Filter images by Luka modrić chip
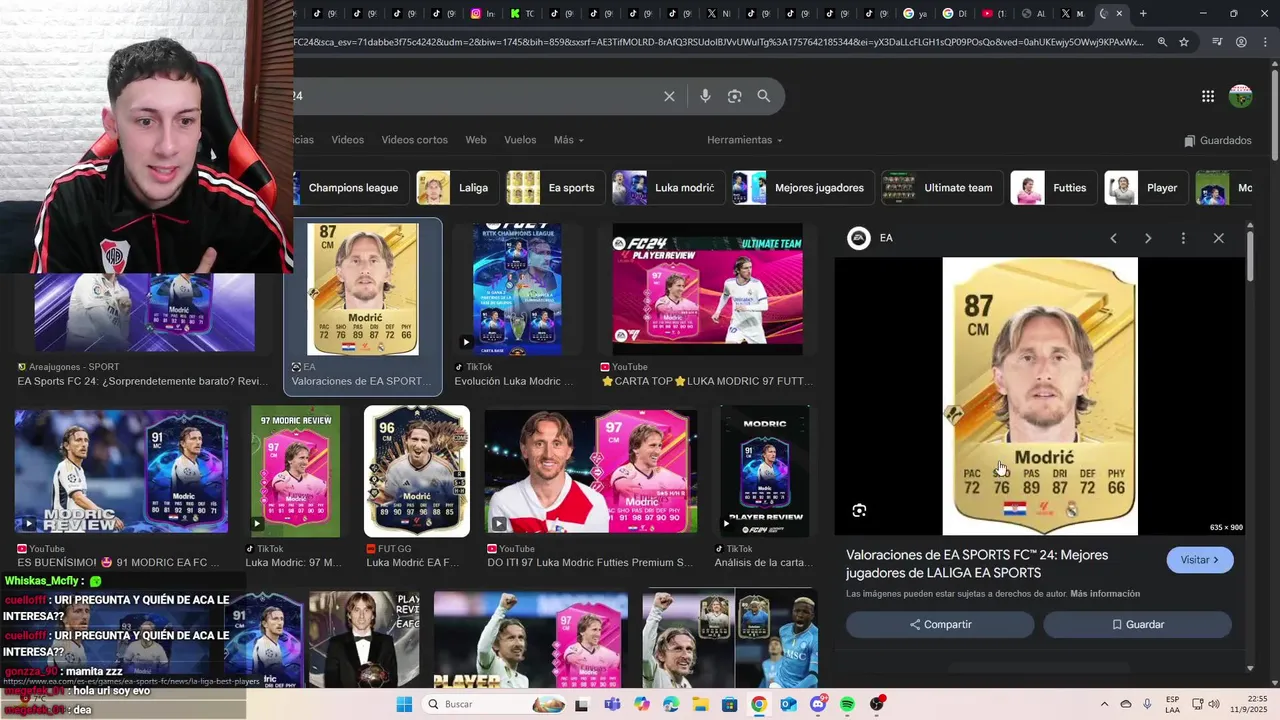The image size is (1280, 720). [667, 188]
